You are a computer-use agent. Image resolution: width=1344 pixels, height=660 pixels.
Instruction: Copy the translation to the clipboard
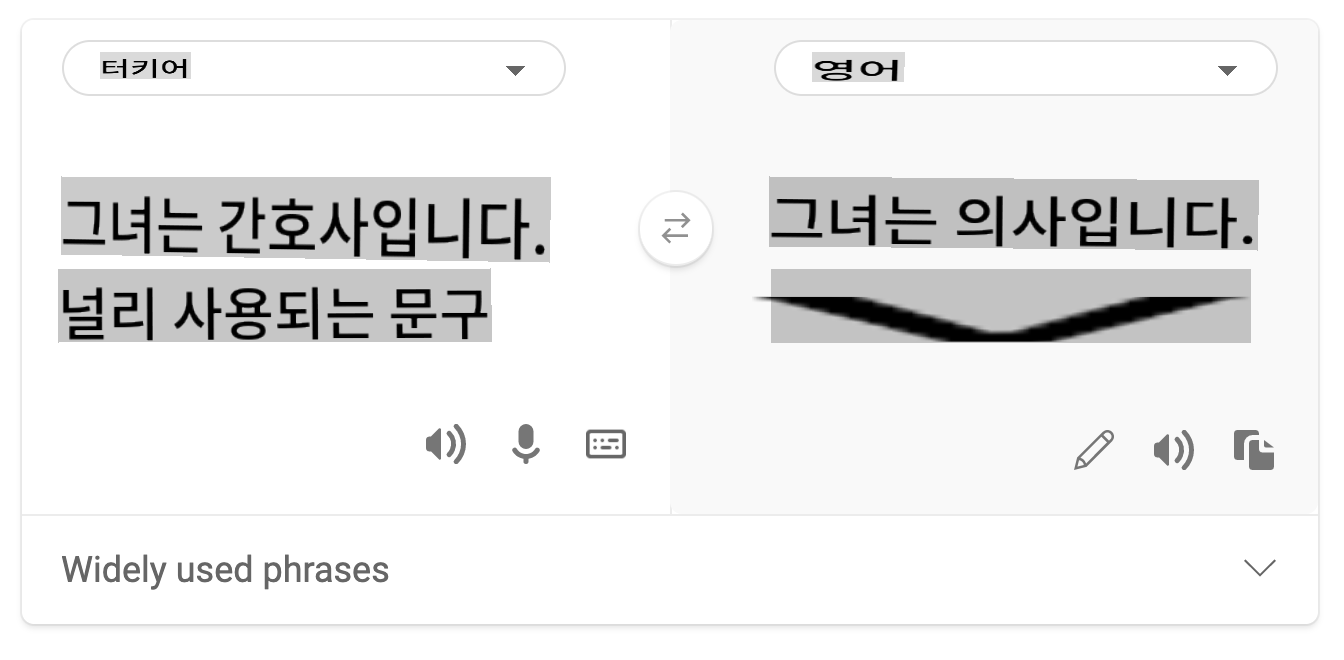[x=1254, y=450]
